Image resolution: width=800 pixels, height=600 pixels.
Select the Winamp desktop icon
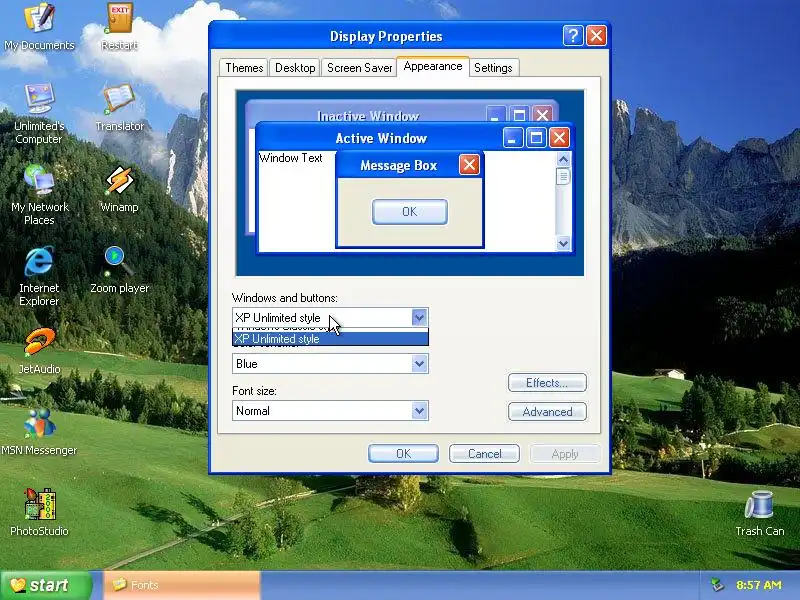[119, 189]
